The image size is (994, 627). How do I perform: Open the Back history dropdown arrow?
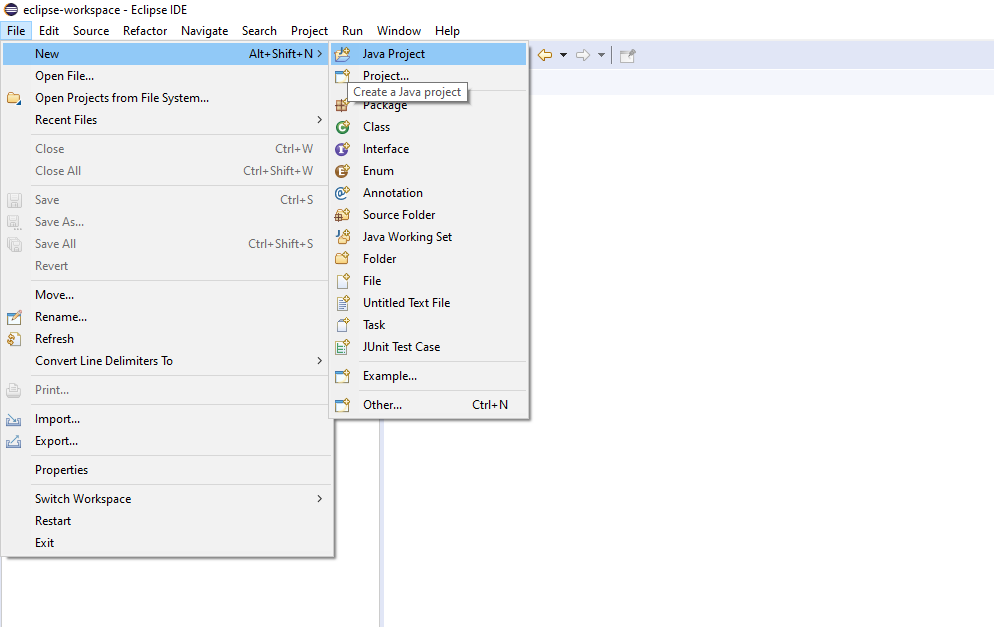pyautogui.click(x=563, y=55)
